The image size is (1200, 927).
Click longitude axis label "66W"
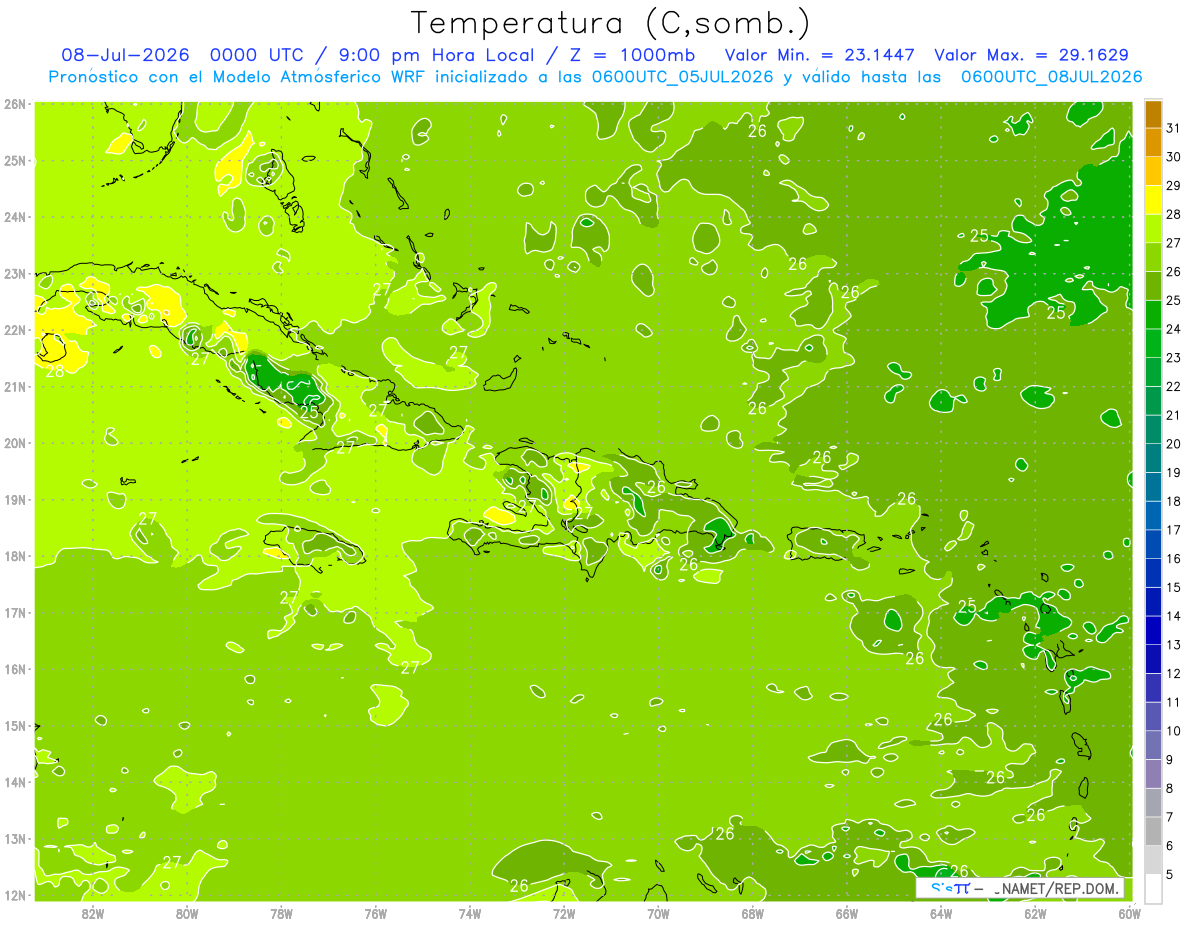pos(847,913)
